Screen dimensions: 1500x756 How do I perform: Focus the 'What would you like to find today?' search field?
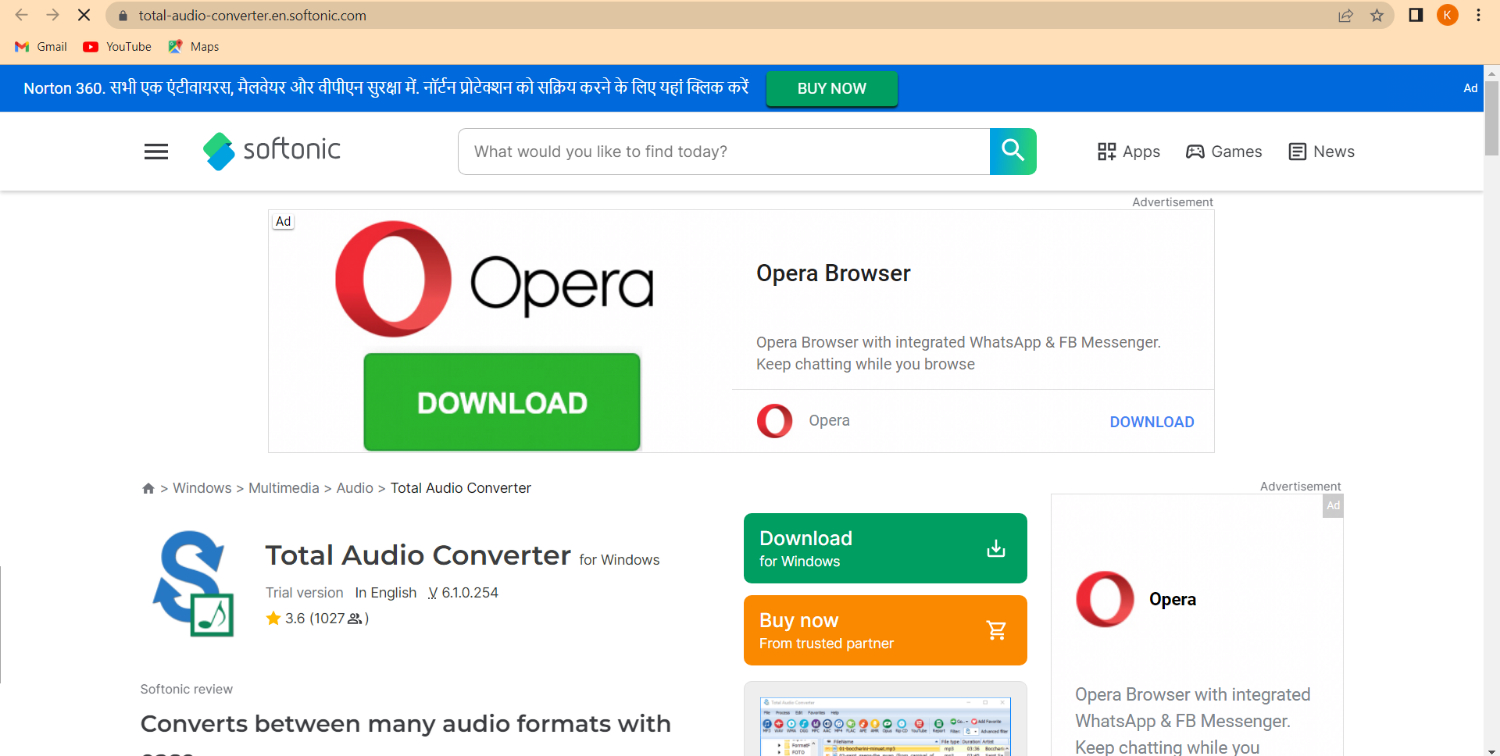(724, 151)
